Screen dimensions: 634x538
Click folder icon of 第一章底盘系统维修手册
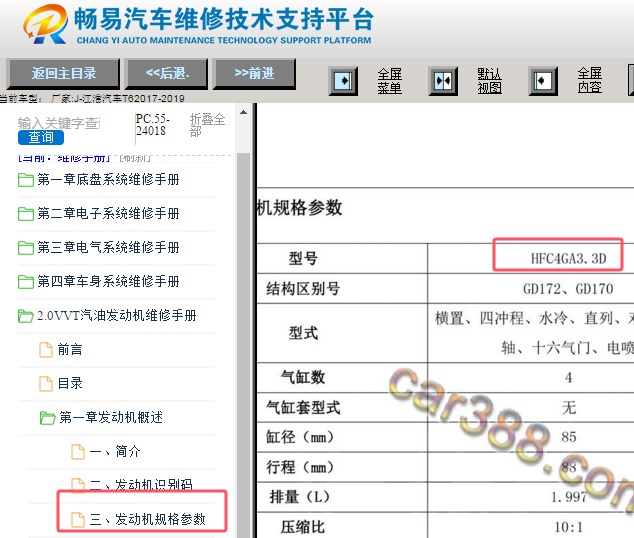26,180
